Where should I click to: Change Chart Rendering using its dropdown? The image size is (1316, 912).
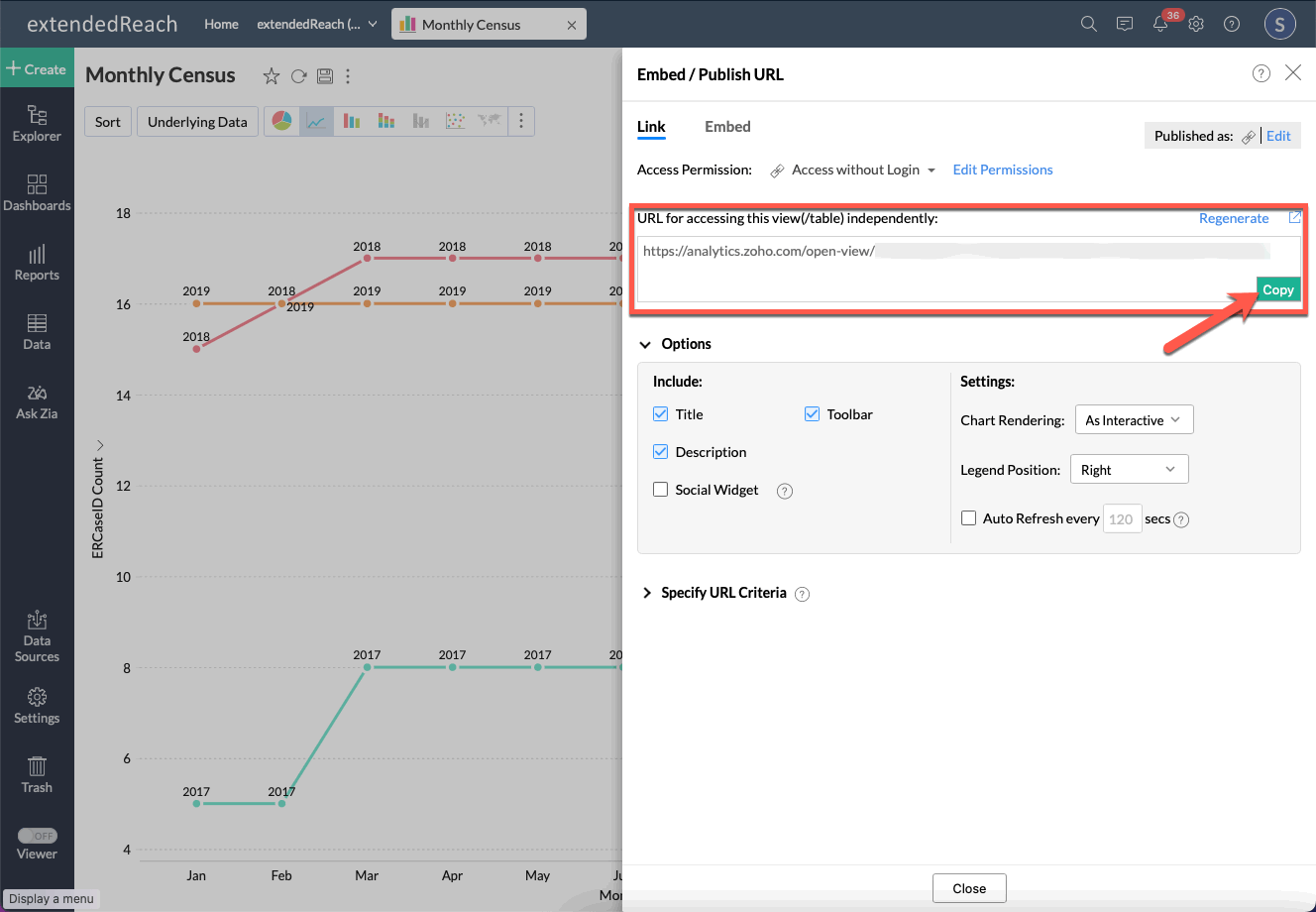pos(1134,419)
